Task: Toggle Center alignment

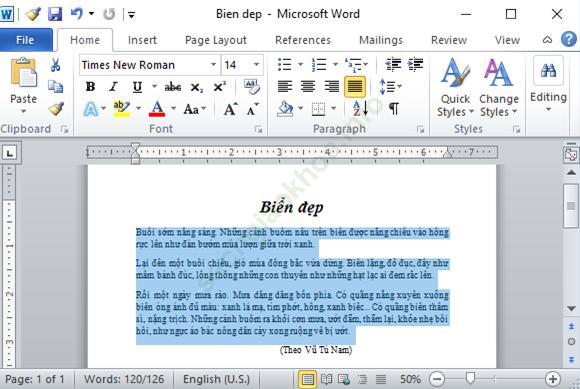Action: click(x=308, y=87)
